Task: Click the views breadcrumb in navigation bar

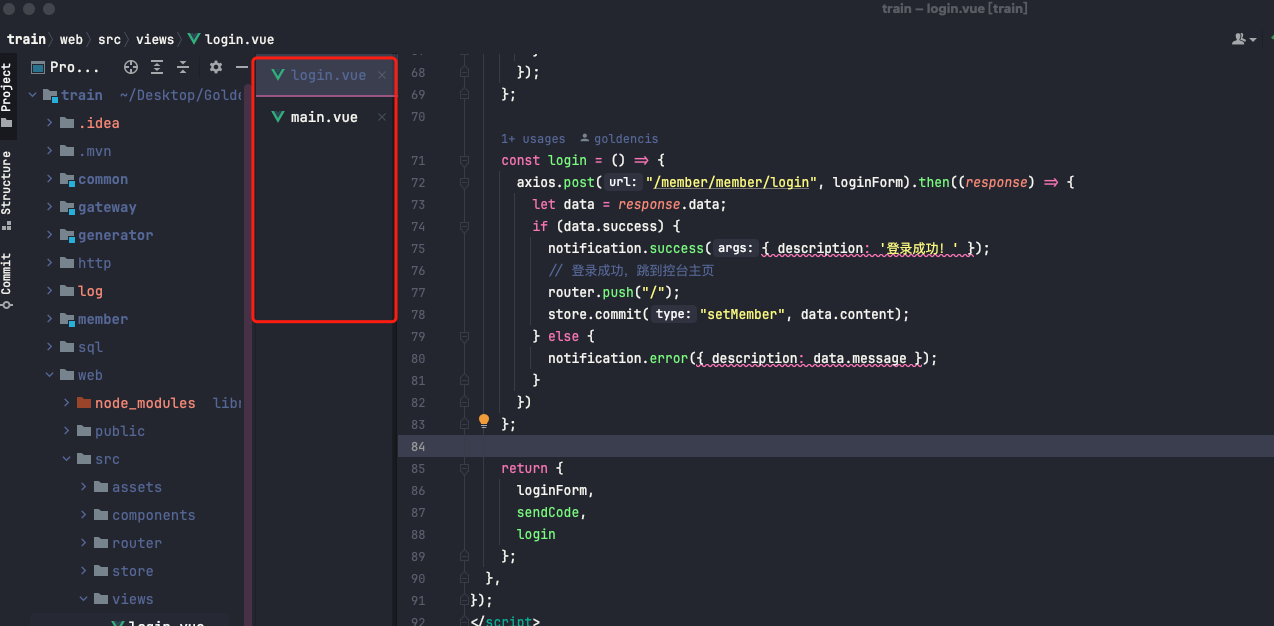Action: pyautogui.click(x=155, y=39)
